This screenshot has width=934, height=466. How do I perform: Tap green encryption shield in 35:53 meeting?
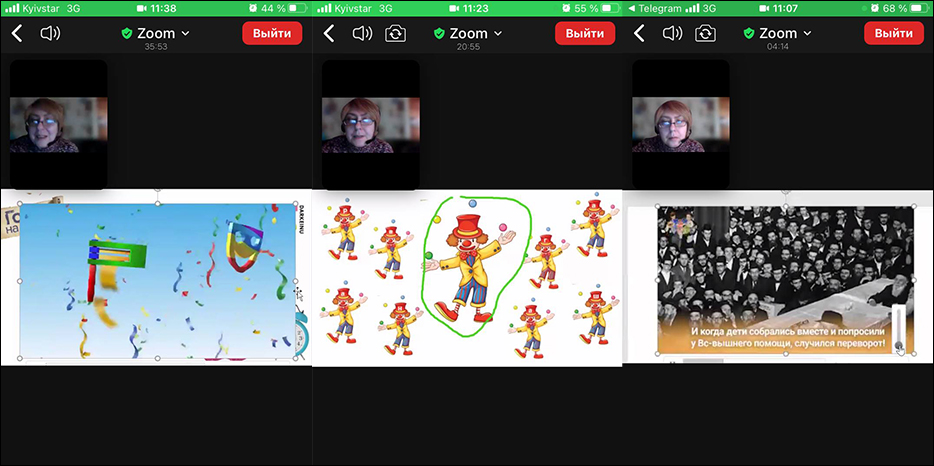click(x=126, y=33)
